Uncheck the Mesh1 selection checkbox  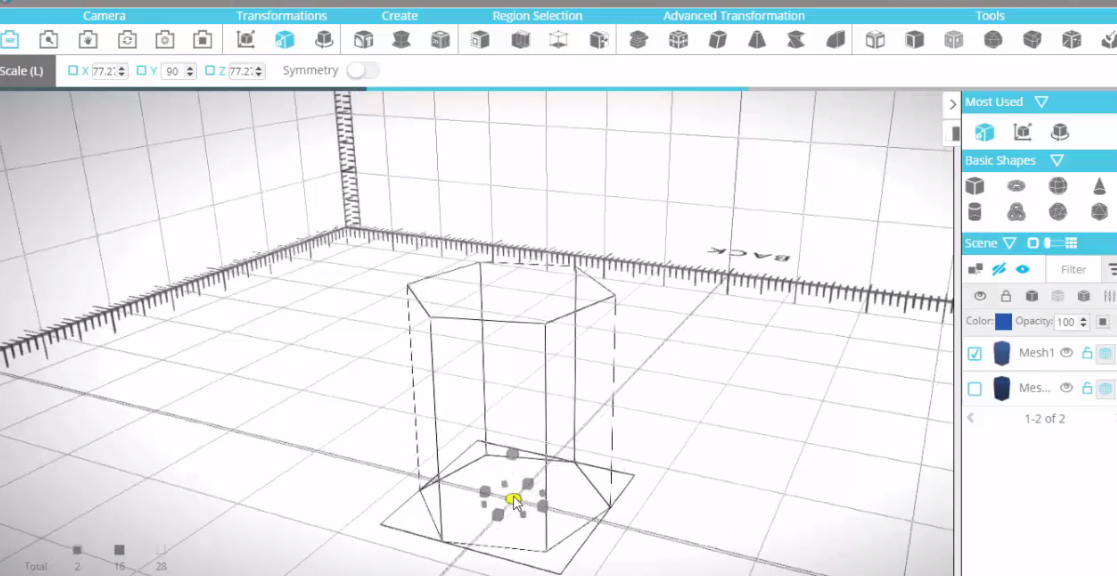(975, 353)
